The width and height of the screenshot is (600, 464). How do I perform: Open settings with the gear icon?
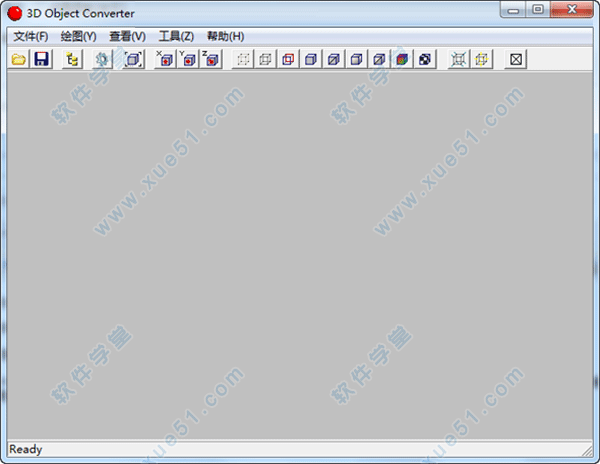click(x=103, y=59)
